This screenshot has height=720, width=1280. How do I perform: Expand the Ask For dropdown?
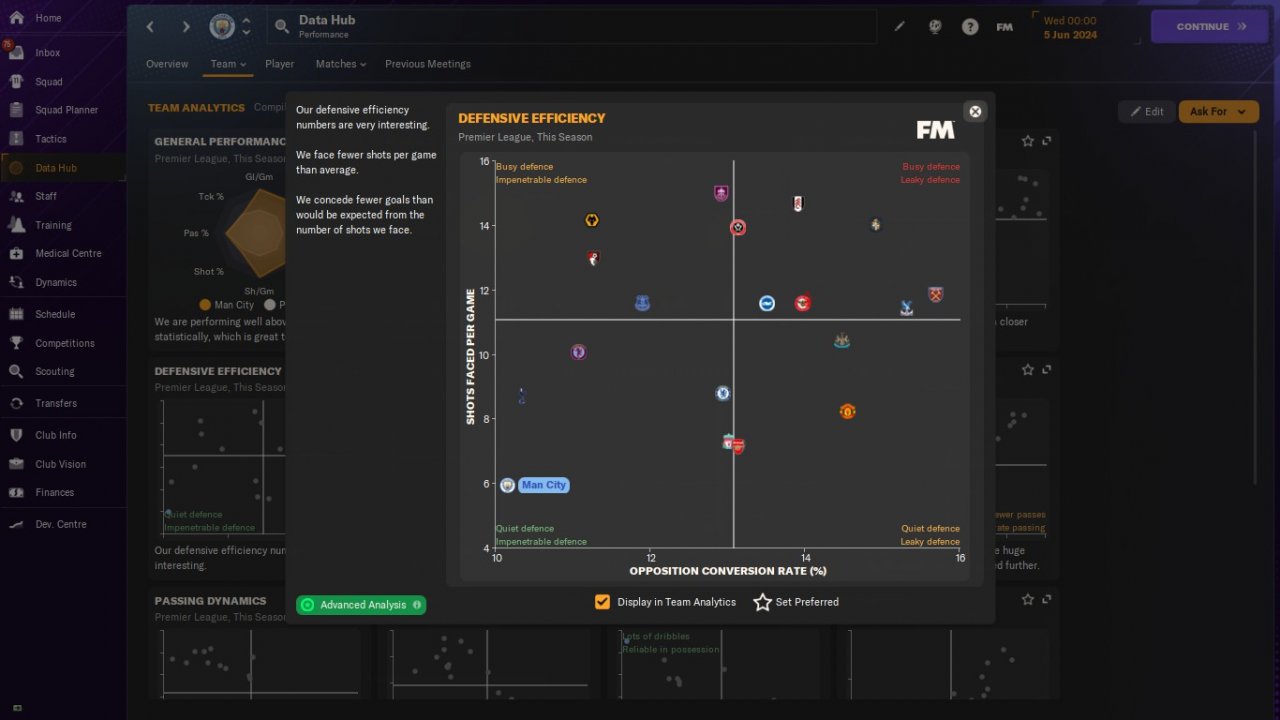click(x=1218, y=112)
